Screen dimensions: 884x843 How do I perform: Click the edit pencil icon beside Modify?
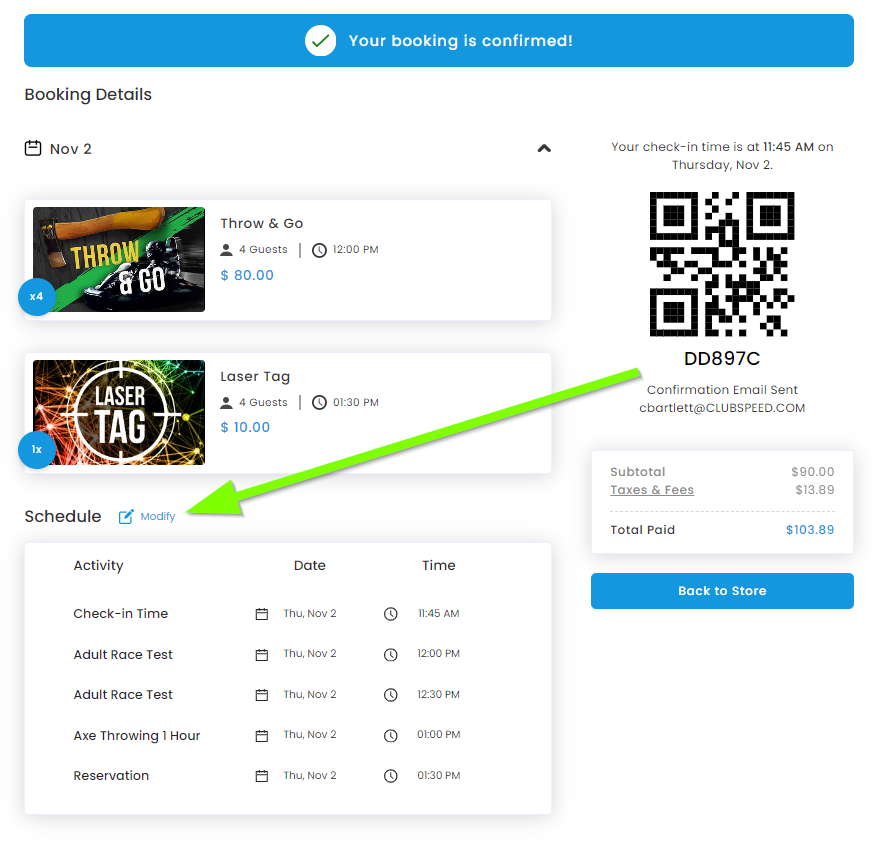(x=126, y=516)
